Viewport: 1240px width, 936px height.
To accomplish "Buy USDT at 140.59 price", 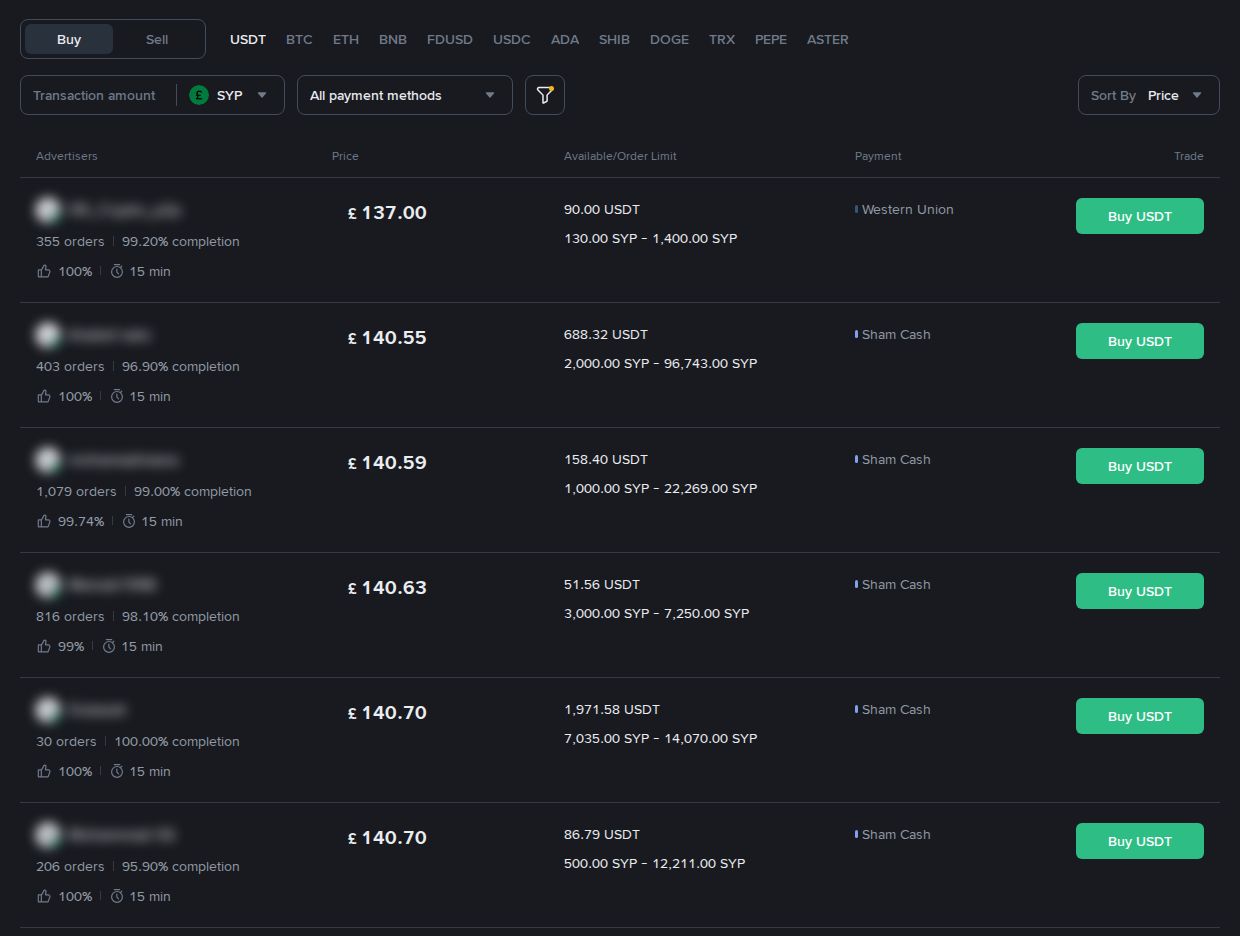I will [1140, 466].
